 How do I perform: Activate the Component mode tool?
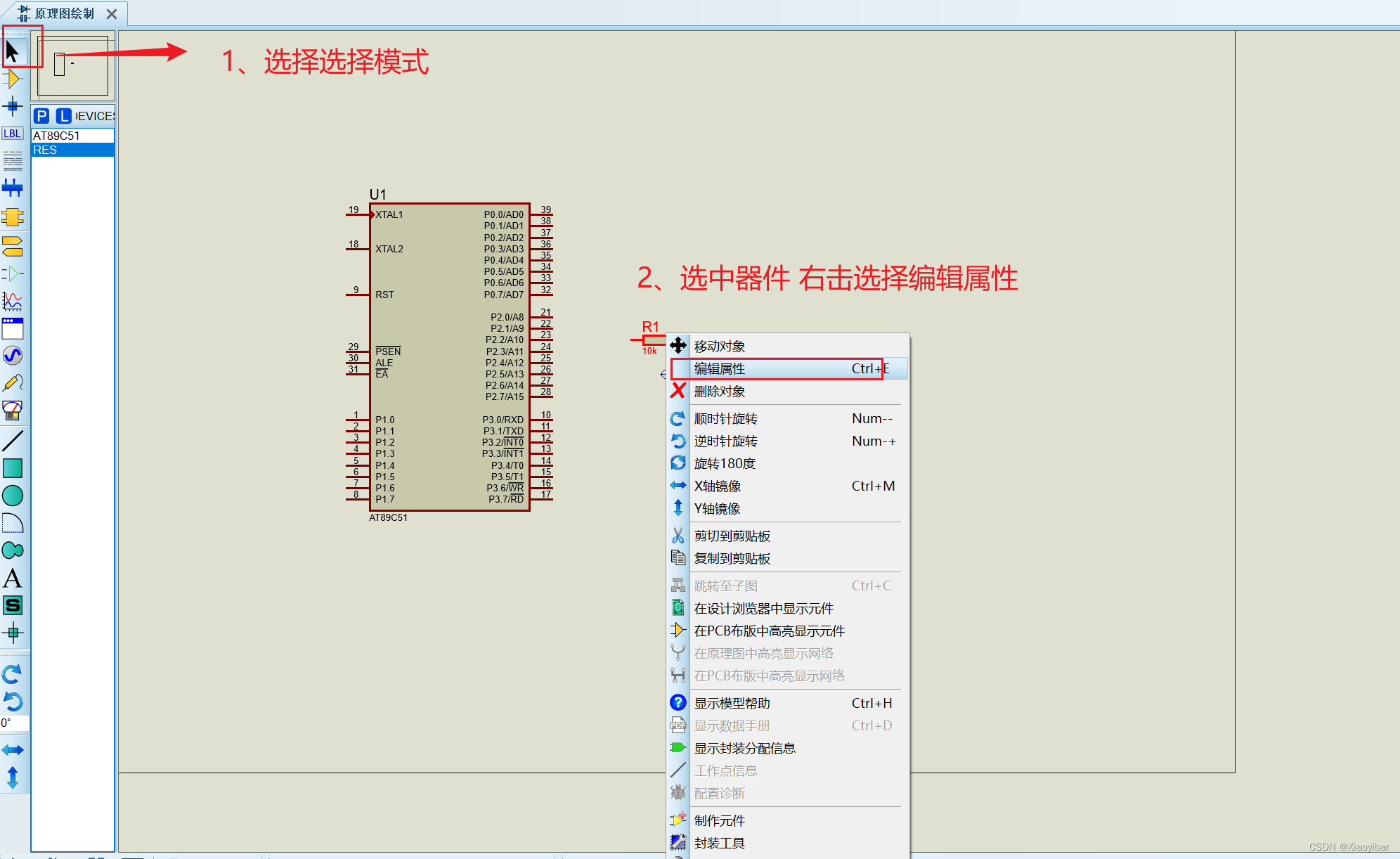click(13, 79)
